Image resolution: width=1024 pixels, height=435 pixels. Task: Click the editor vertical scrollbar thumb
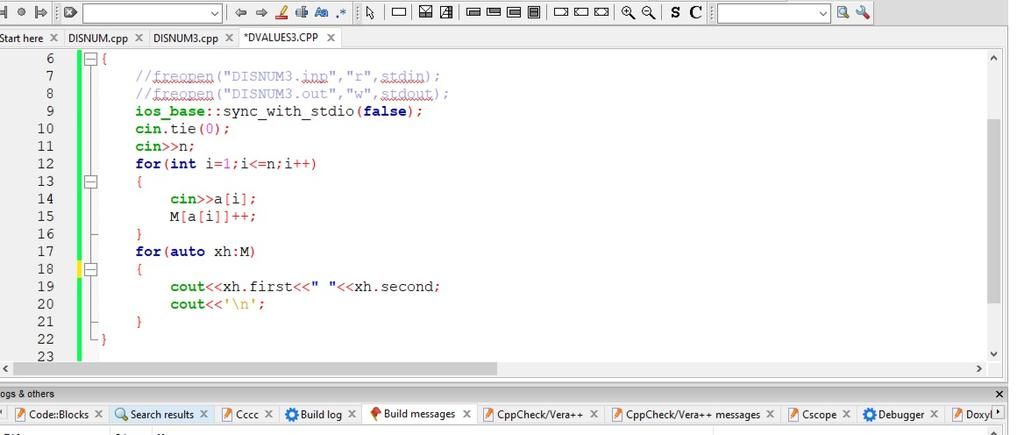[993, 210]
